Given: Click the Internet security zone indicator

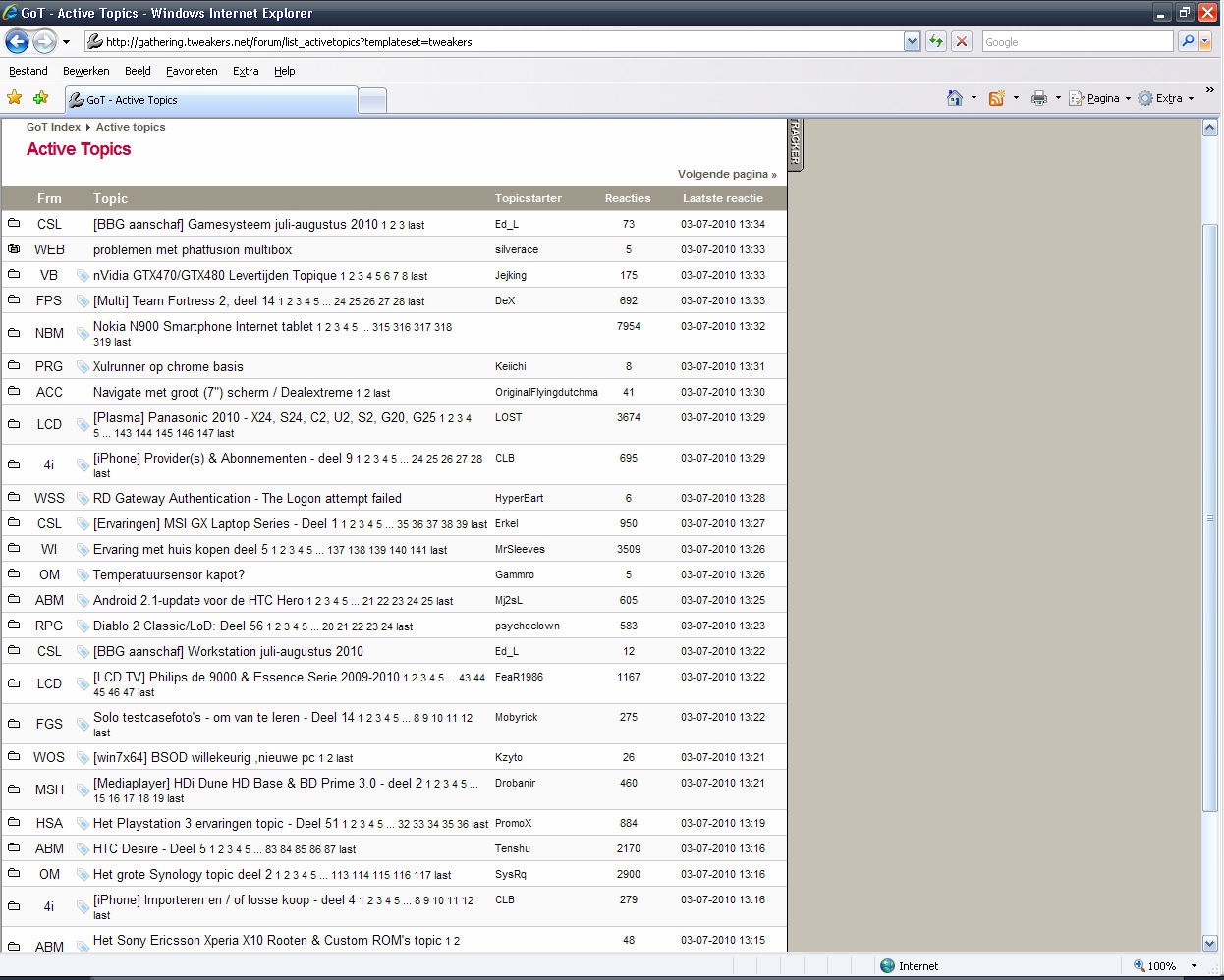Looking at the screenshot, I should (910, 966).
